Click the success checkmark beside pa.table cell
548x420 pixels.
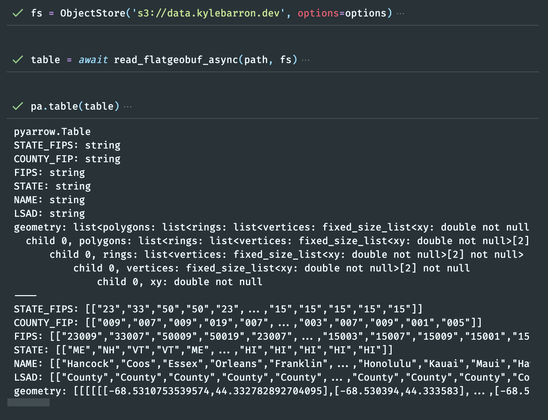[x=17, y=106]
